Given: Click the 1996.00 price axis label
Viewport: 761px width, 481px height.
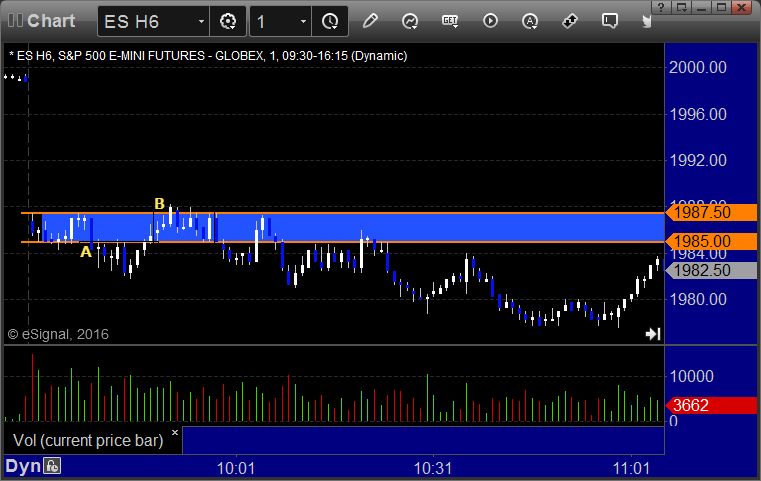Looking at the screenshot, I should tap(697, 114).
